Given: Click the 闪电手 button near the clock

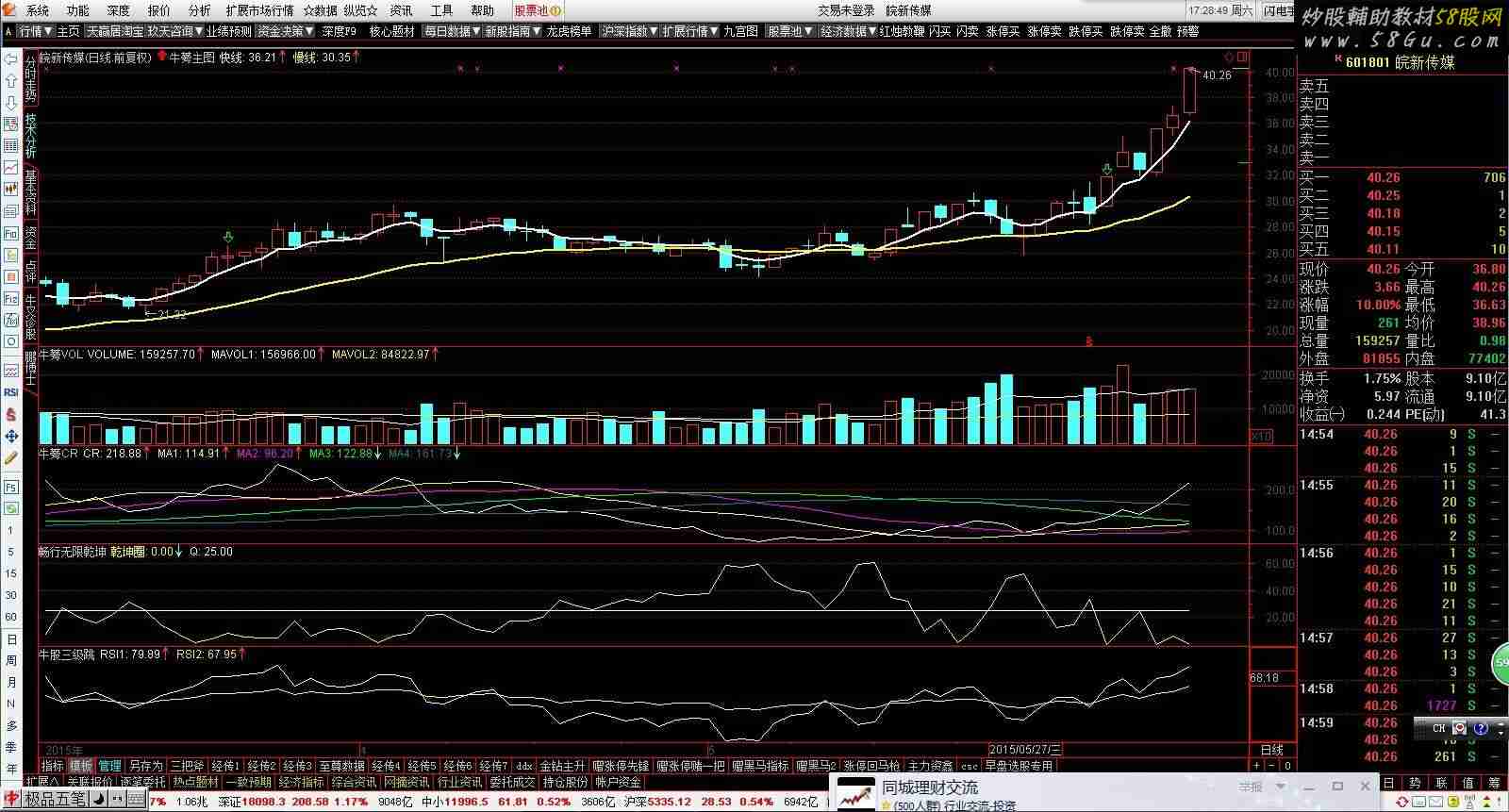Looking at the screenshot, I should click(1279, 10).
